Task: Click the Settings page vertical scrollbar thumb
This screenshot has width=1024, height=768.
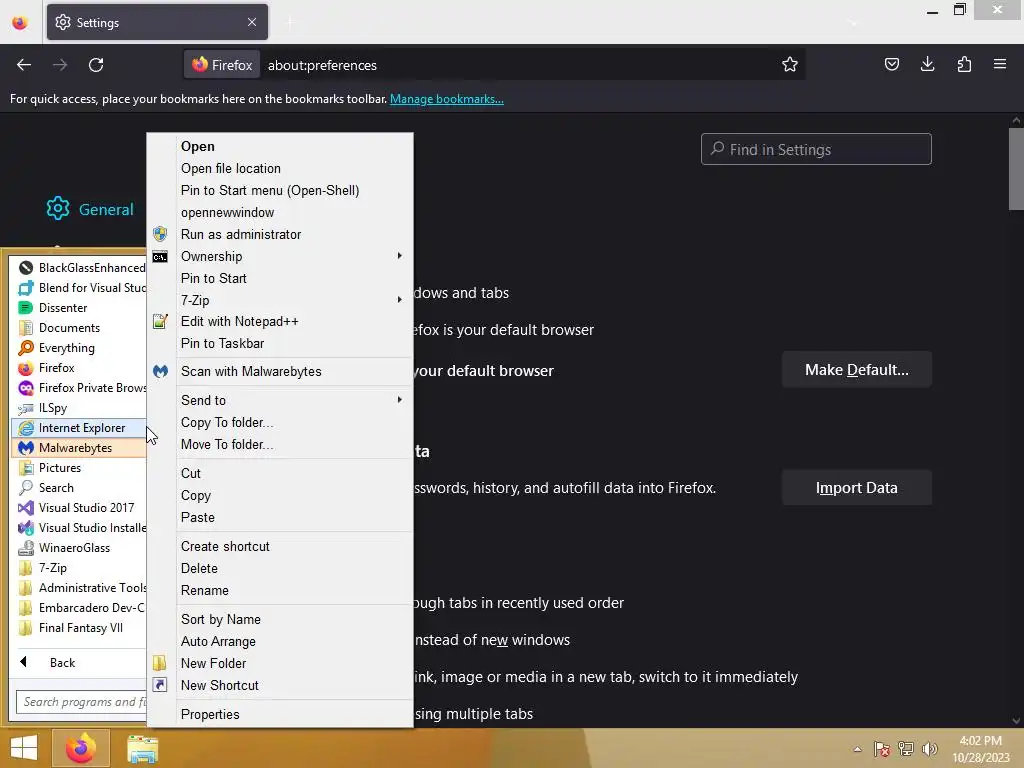Action: pos(1016,169)
